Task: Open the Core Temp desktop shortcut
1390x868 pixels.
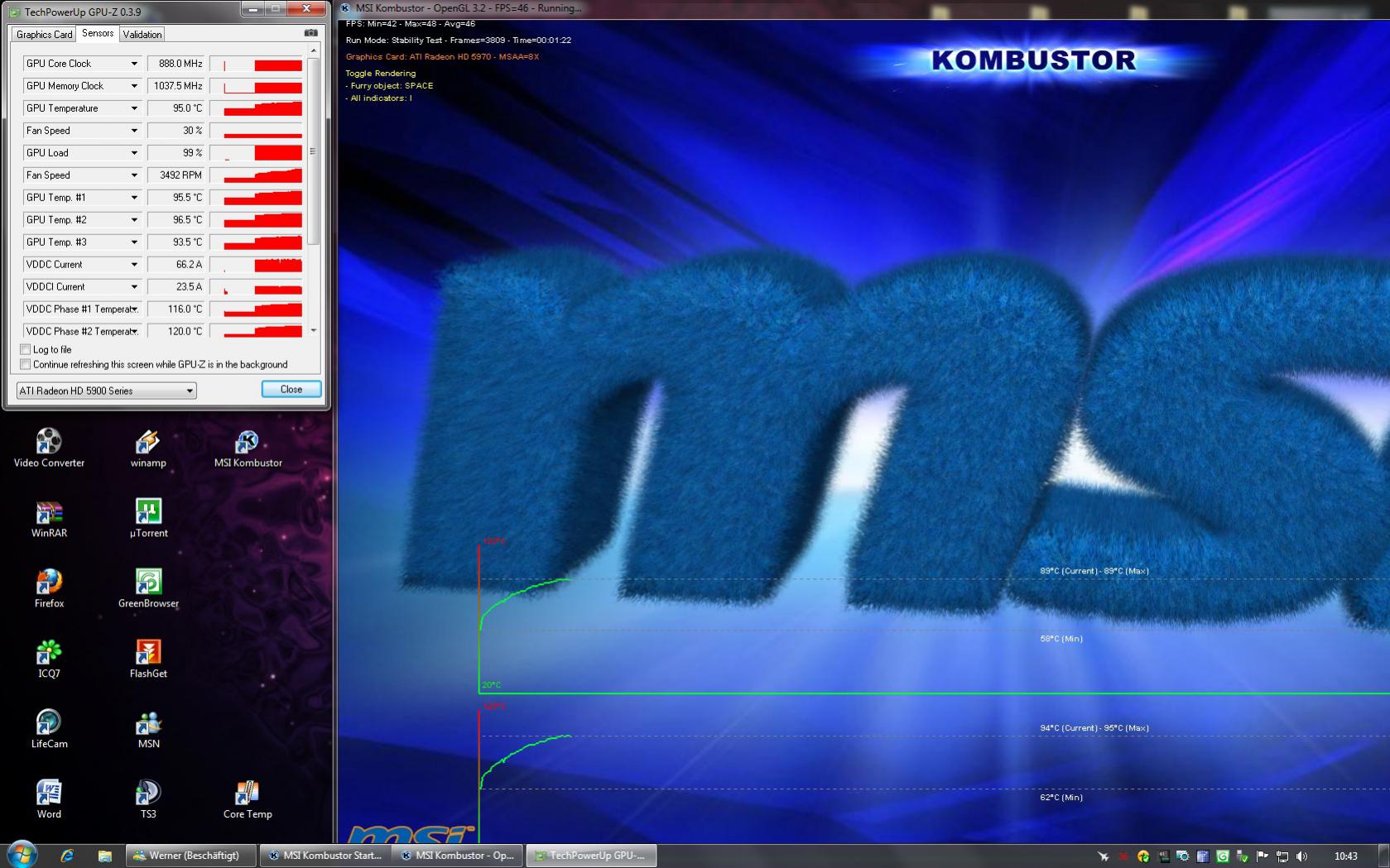Action: tap(248, 800)
